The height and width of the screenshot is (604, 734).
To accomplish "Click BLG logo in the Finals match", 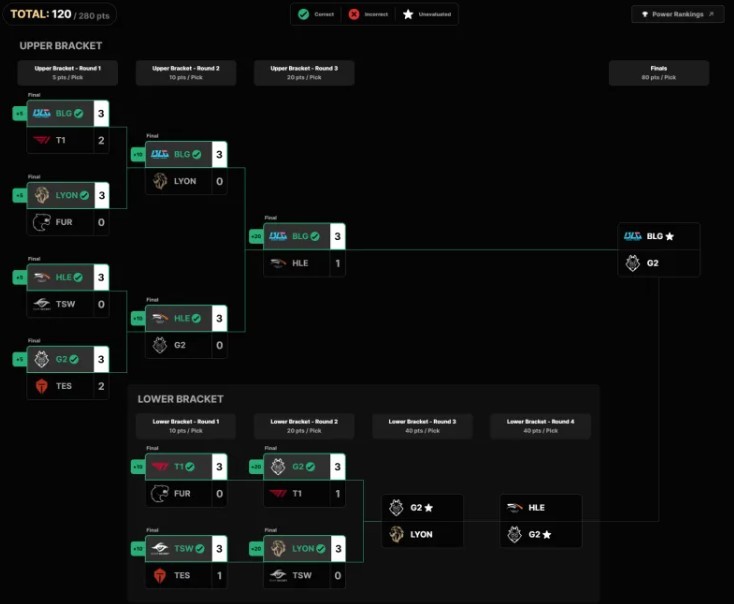I will coord(632,236).
